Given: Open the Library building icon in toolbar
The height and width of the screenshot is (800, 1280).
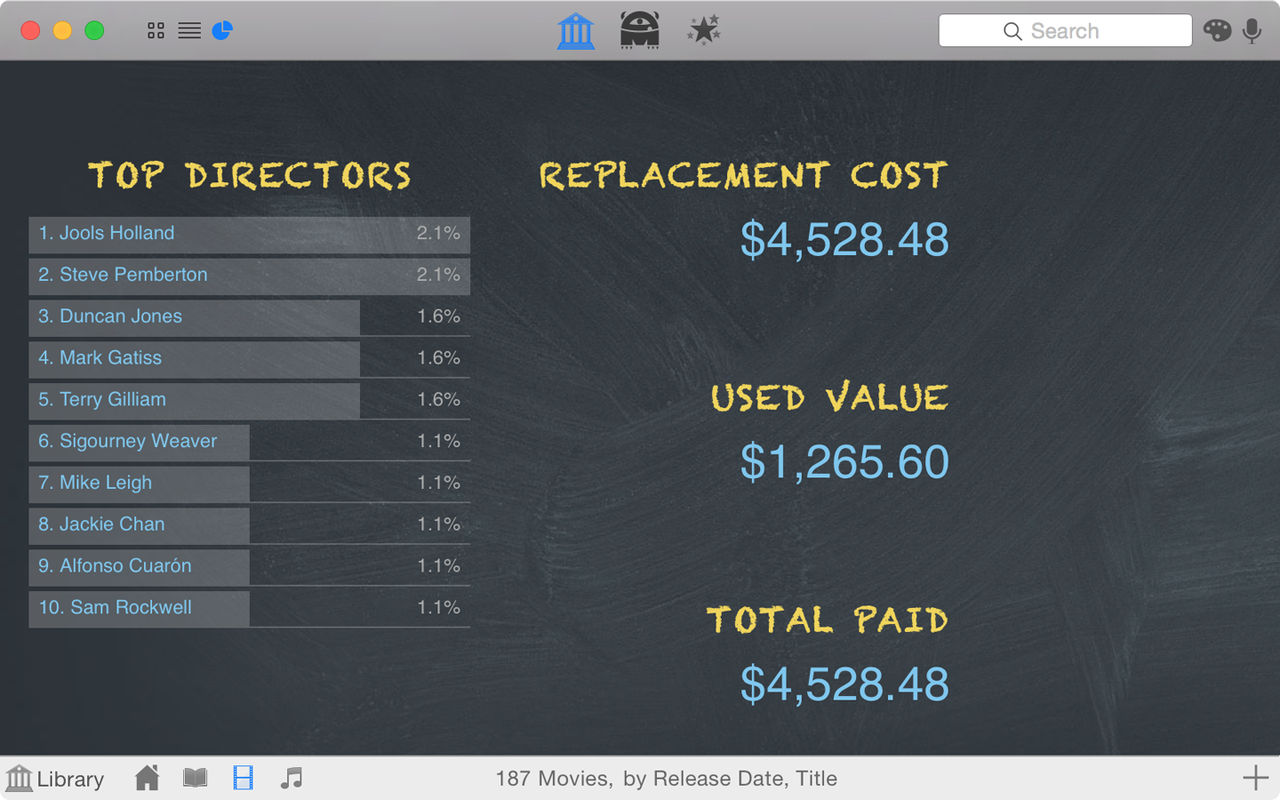Looking at the screenshot, I should click(x=576, y=30).
